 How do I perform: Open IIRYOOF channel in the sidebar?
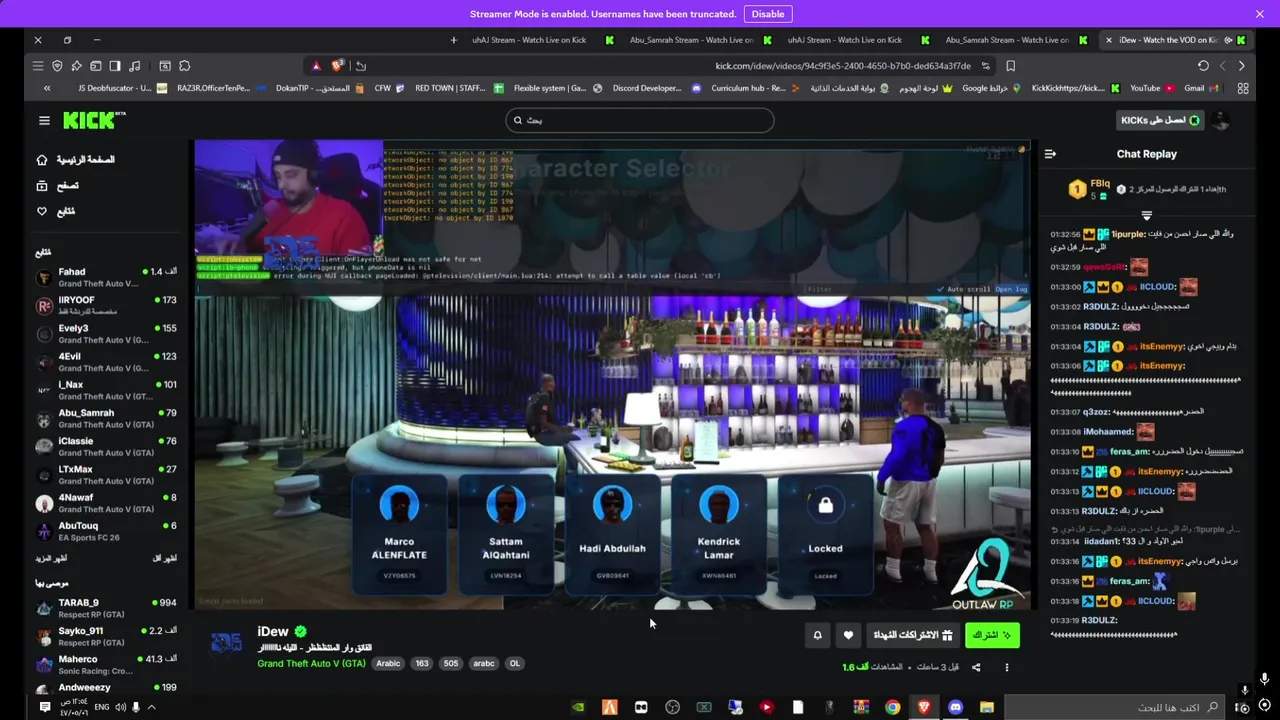(106, 305)
